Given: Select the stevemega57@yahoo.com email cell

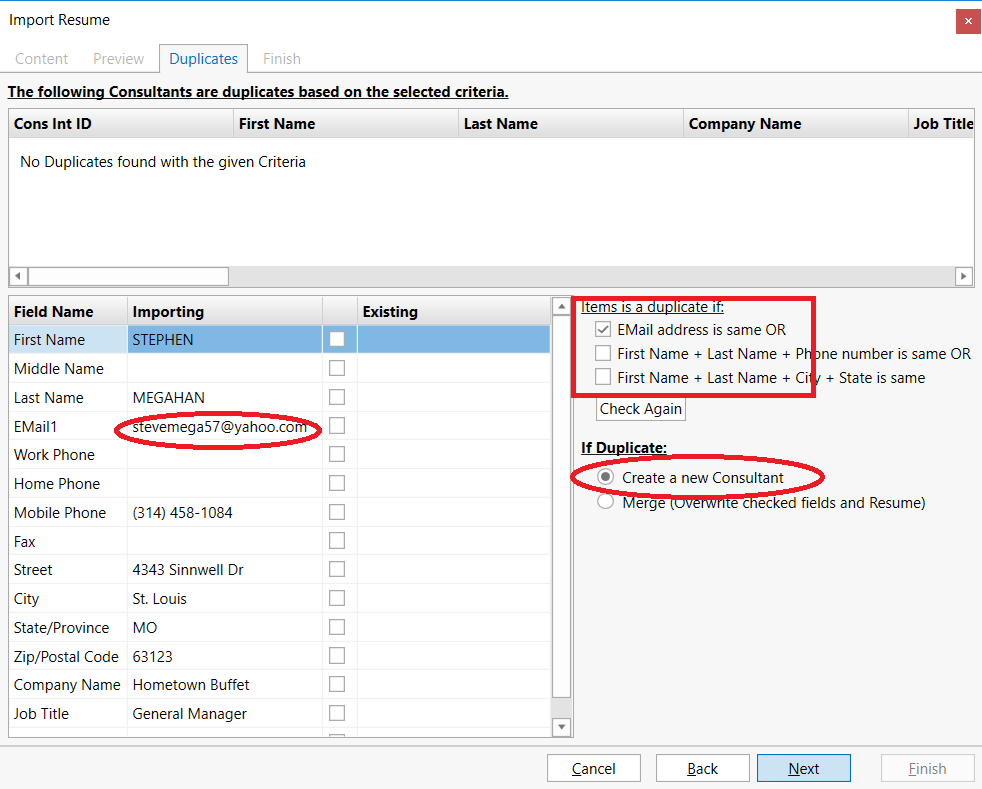Looking at the screenshot, I should point(225,426).
